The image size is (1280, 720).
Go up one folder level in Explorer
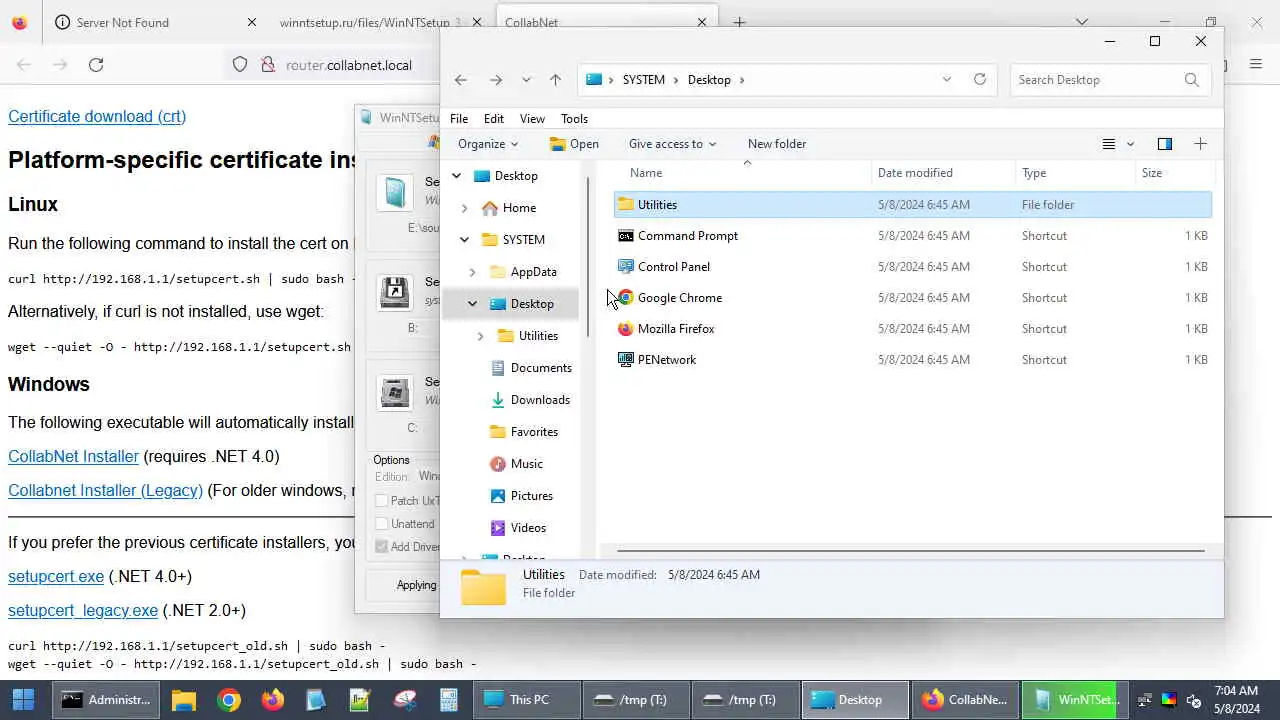pyautogui.click(x=556, y=80)
